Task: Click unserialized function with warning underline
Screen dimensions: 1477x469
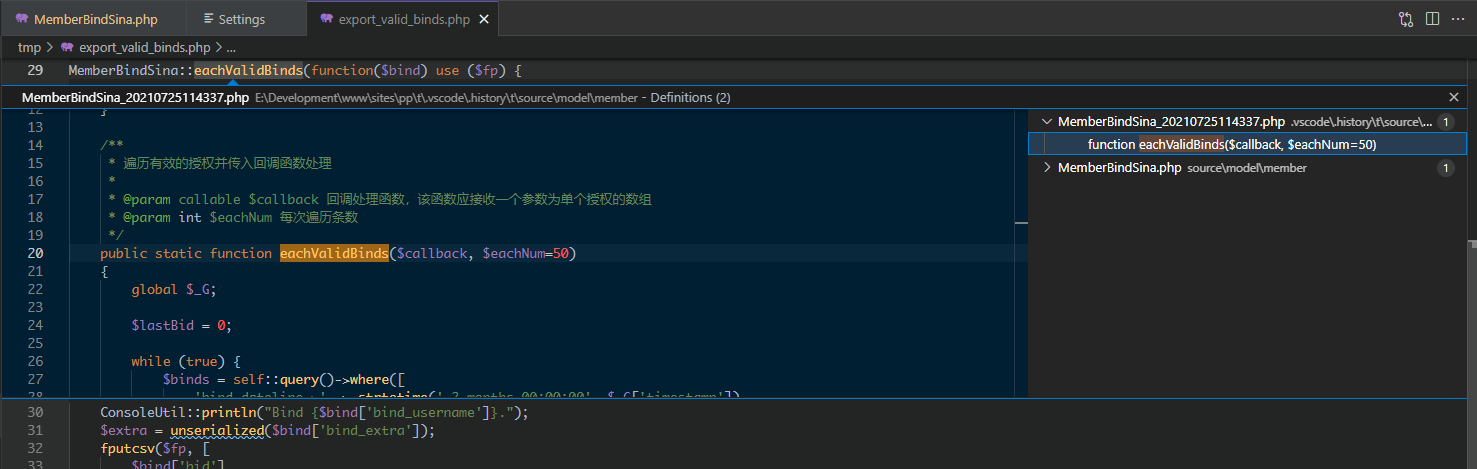Action: [x=217, y=431]
